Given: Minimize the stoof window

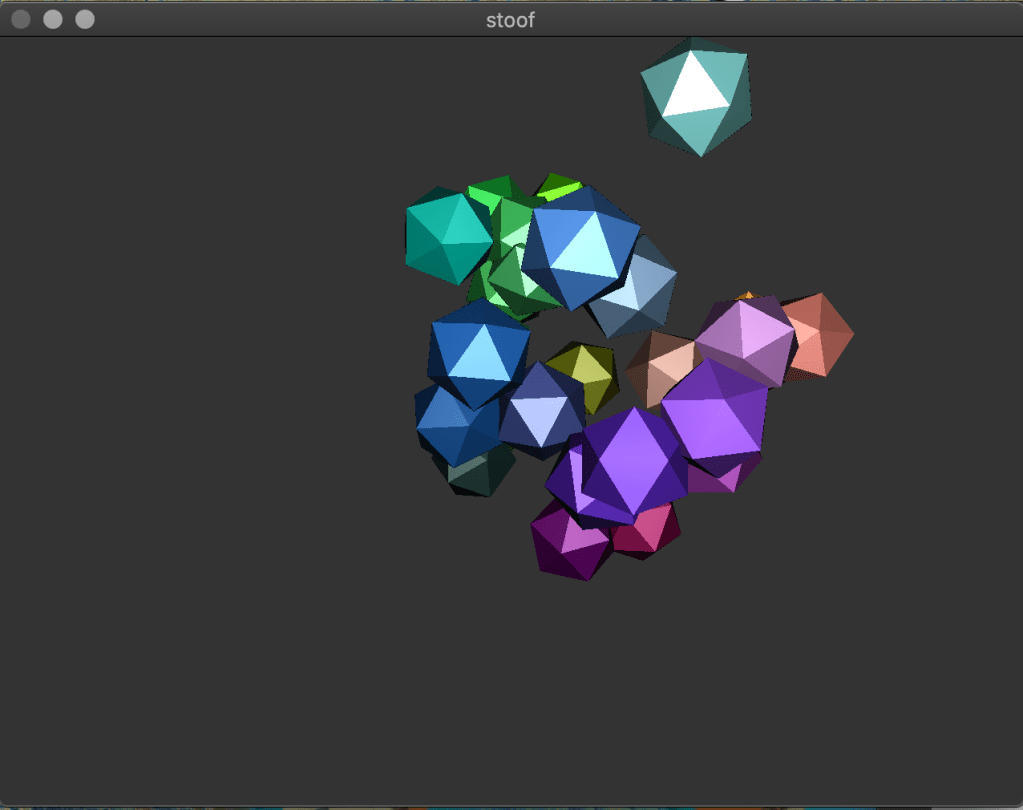Looking at the screenshot, I should pos(53,19).
